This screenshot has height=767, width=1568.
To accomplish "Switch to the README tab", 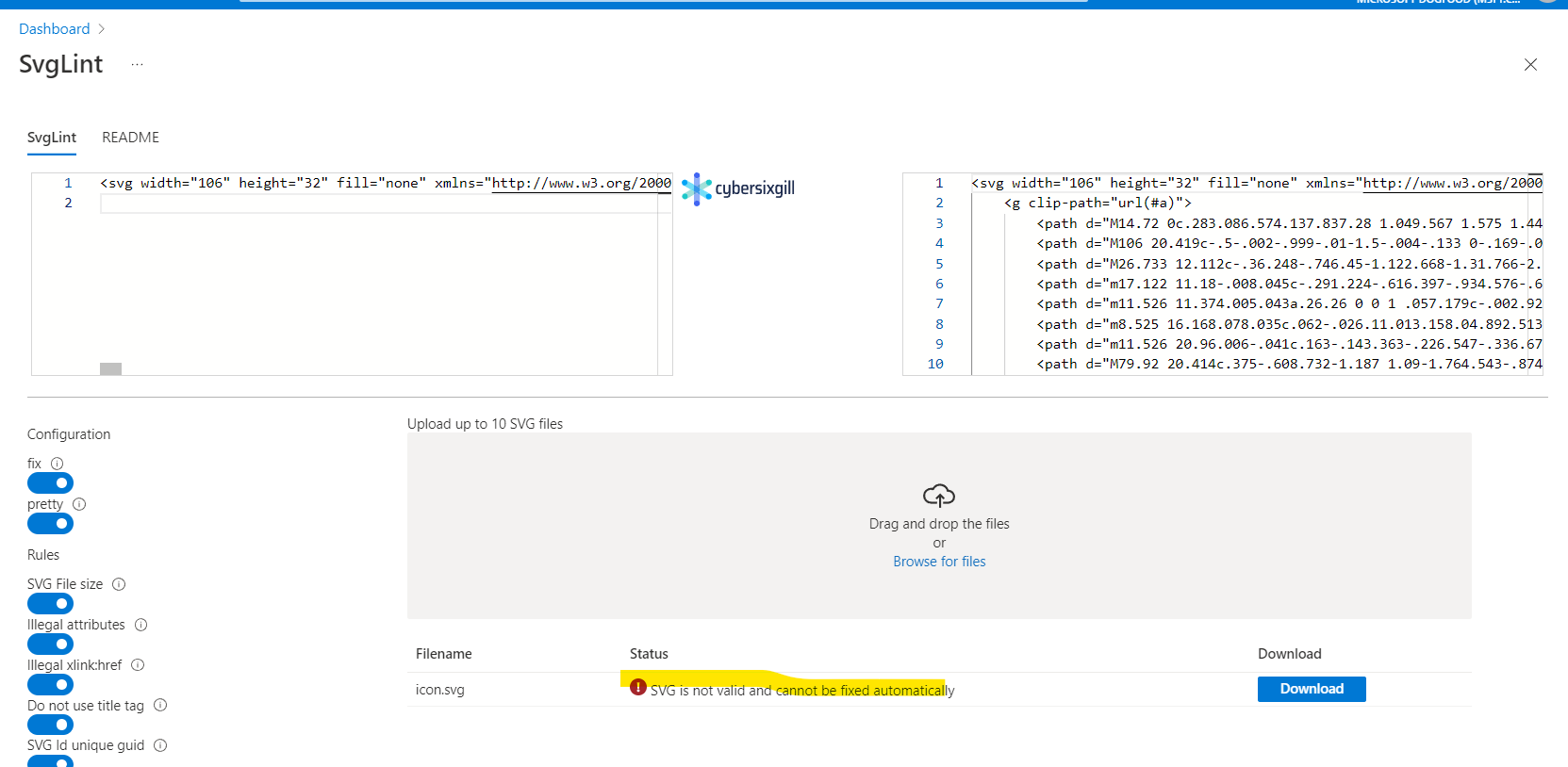I will point(130,138).
